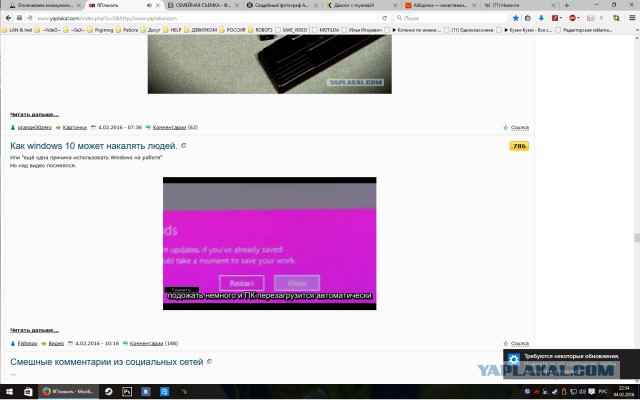640x400 pixels.
Task: Open the SAVE_VIDEO bookmark
Action: click(x=291, y=30)
